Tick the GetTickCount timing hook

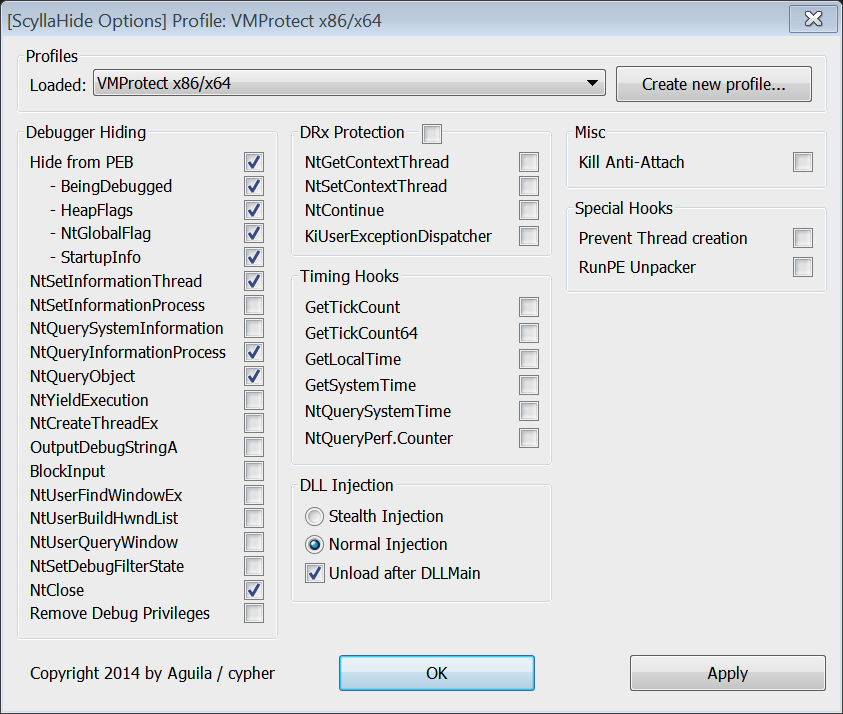pos(529,307)
